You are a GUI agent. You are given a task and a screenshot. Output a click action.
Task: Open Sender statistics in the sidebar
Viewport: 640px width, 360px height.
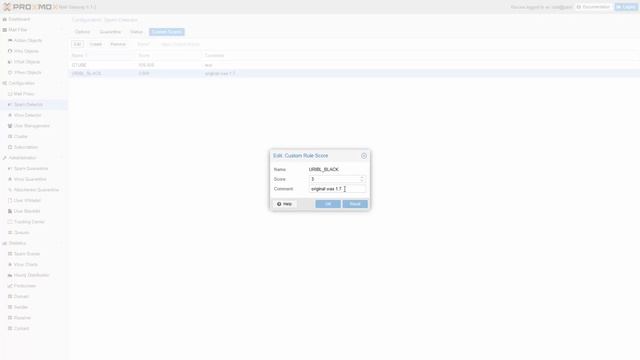coord(20,307)
